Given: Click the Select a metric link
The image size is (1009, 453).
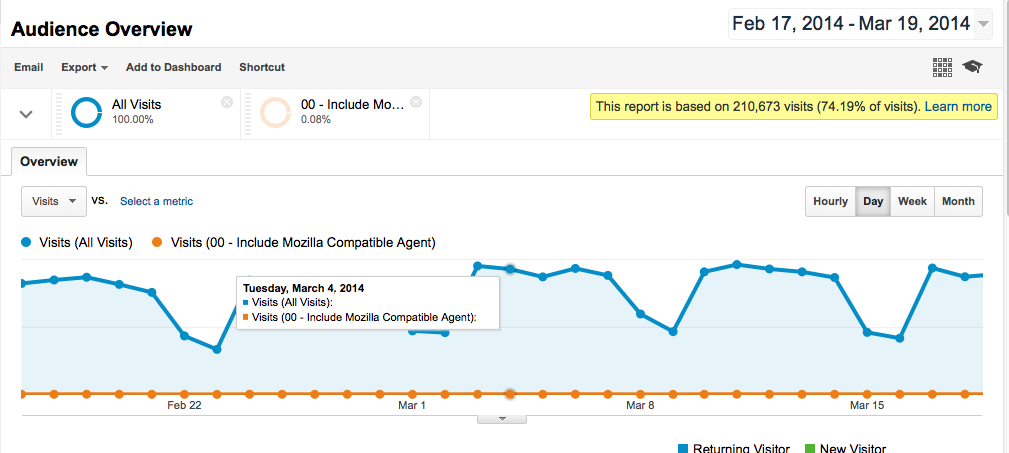Looking at the screenshot, I should tap(156, 201).
